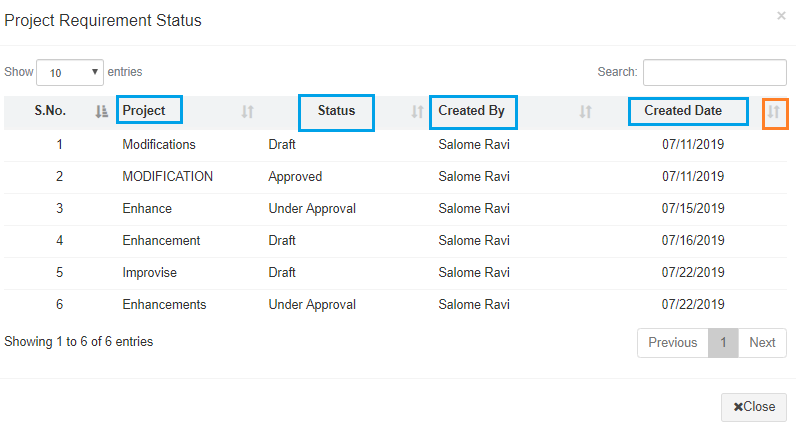Select the Modifications project row
Screen dimensions: 796x425
click(159, 145)
